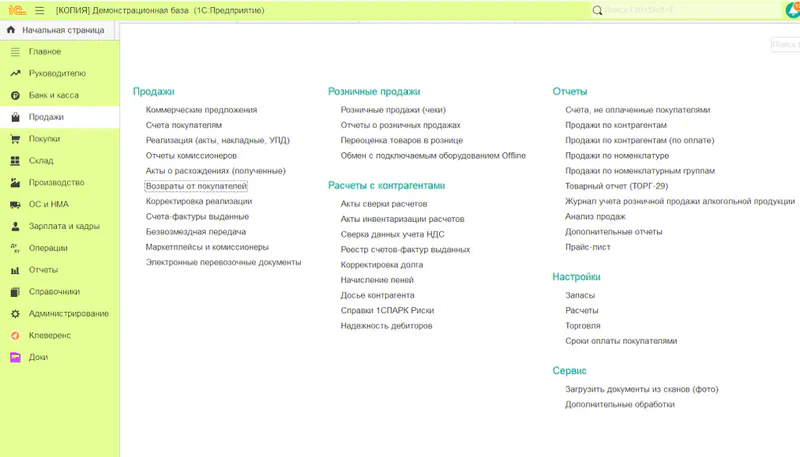The height and width of the screenshot is (457, 800).
Task: Click the Доки folder icon
Action: pyautogui.click(x=15, y=357)
